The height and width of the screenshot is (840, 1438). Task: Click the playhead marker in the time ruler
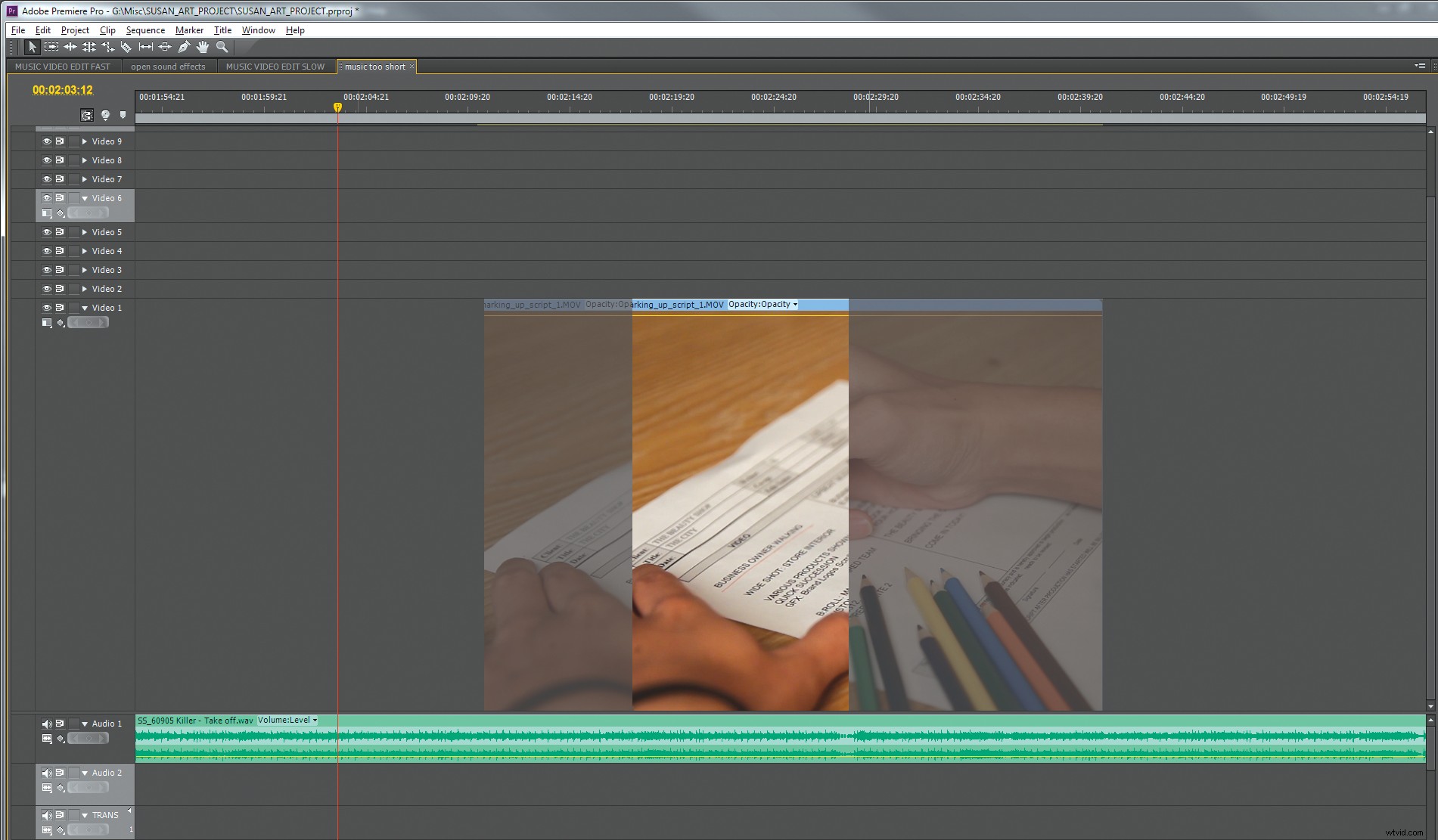(x=337, y=108)
